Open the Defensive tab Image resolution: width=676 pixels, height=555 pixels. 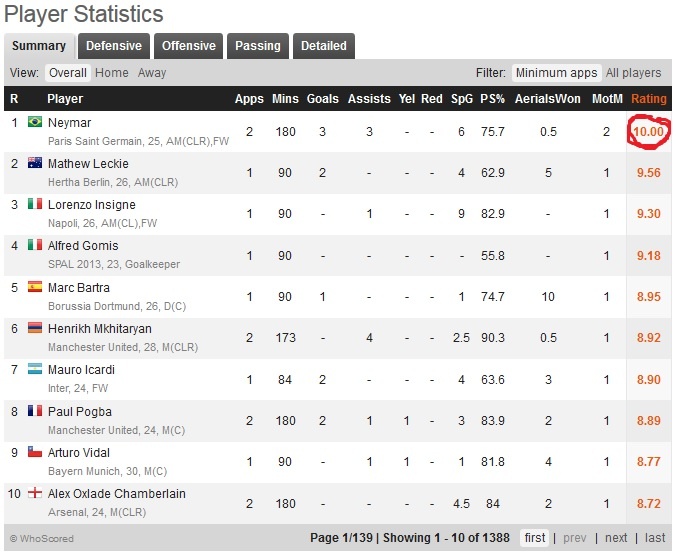pos(113,46)
